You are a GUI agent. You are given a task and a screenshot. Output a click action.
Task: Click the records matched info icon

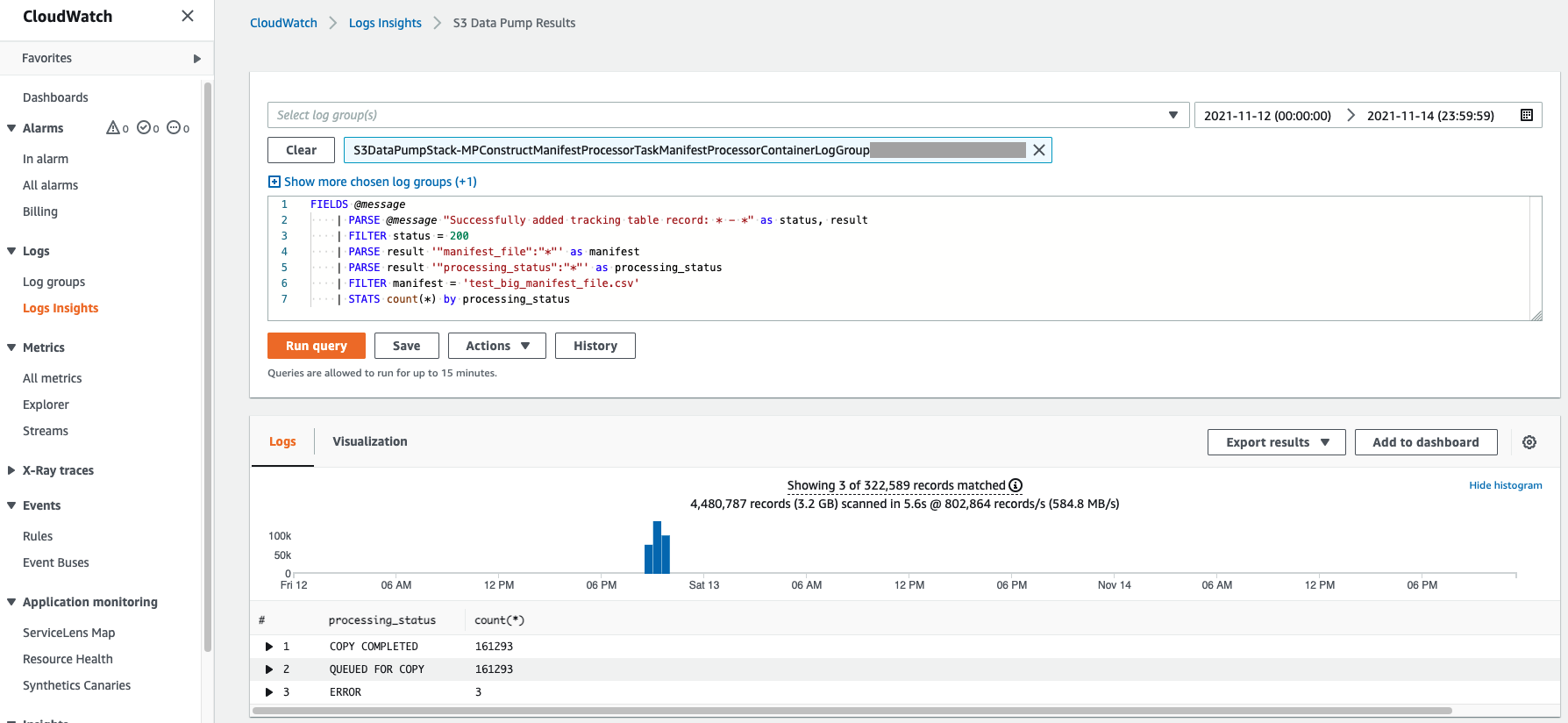(x=1016, y=485)
